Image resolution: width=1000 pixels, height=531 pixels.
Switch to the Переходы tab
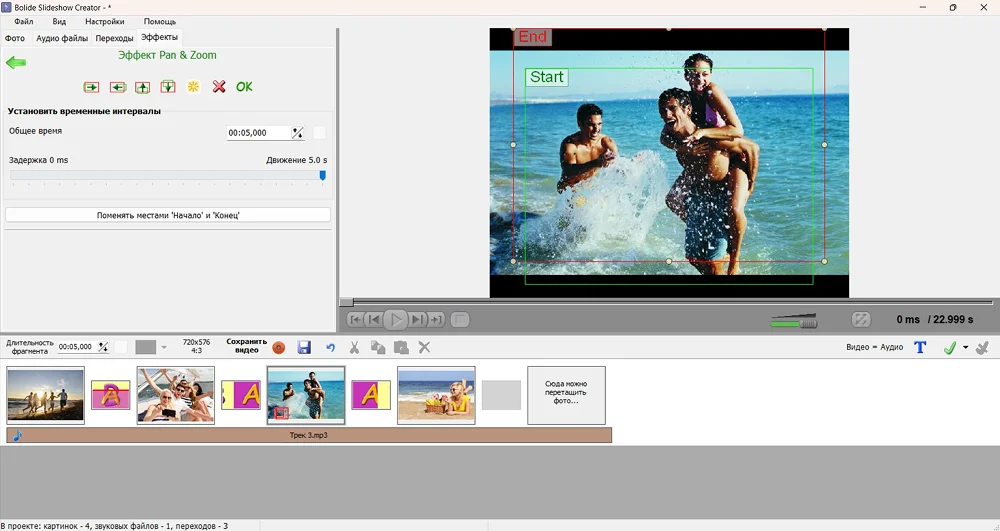[x=114, y=39]
